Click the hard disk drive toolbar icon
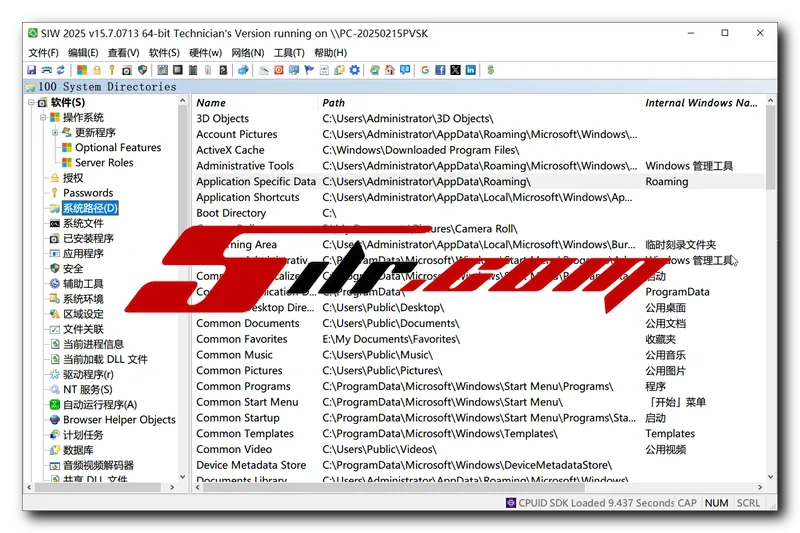The image size is (800, 533). coord(223,70)
